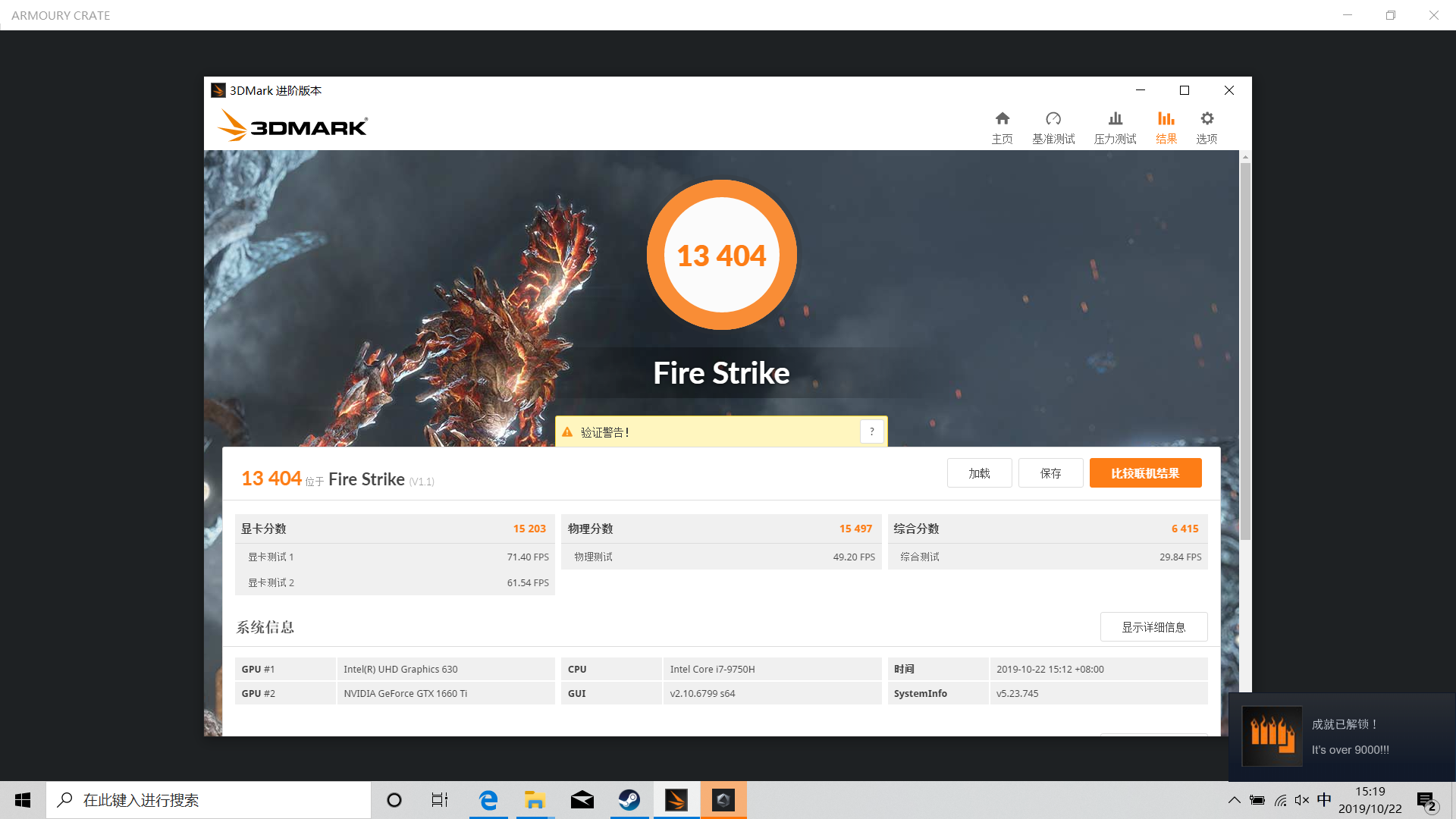The height and width of the screenshot is (819, 1456).
Task: Click the 显卡测试 1 71.40 FPS row
Action: click(394, 557)
